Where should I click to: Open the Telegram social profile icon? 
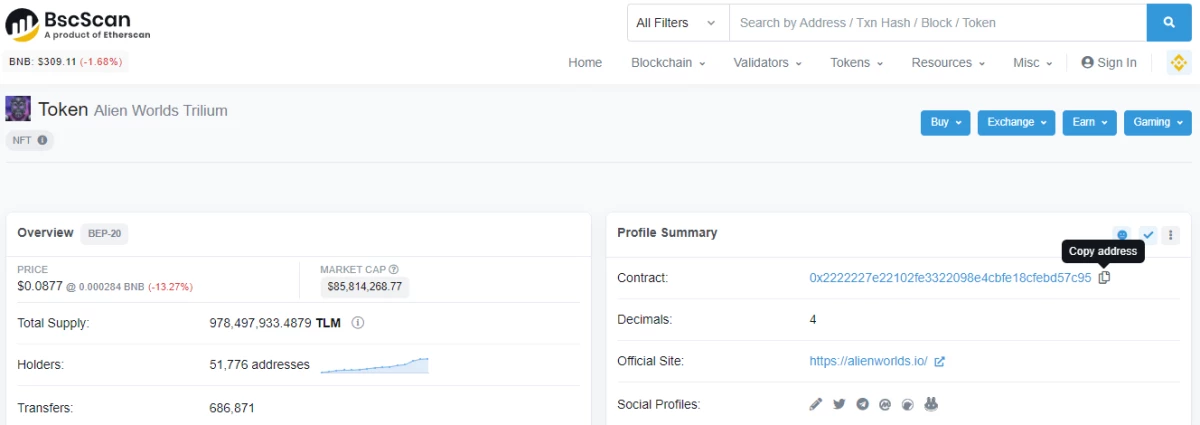(x=861, y=405)
